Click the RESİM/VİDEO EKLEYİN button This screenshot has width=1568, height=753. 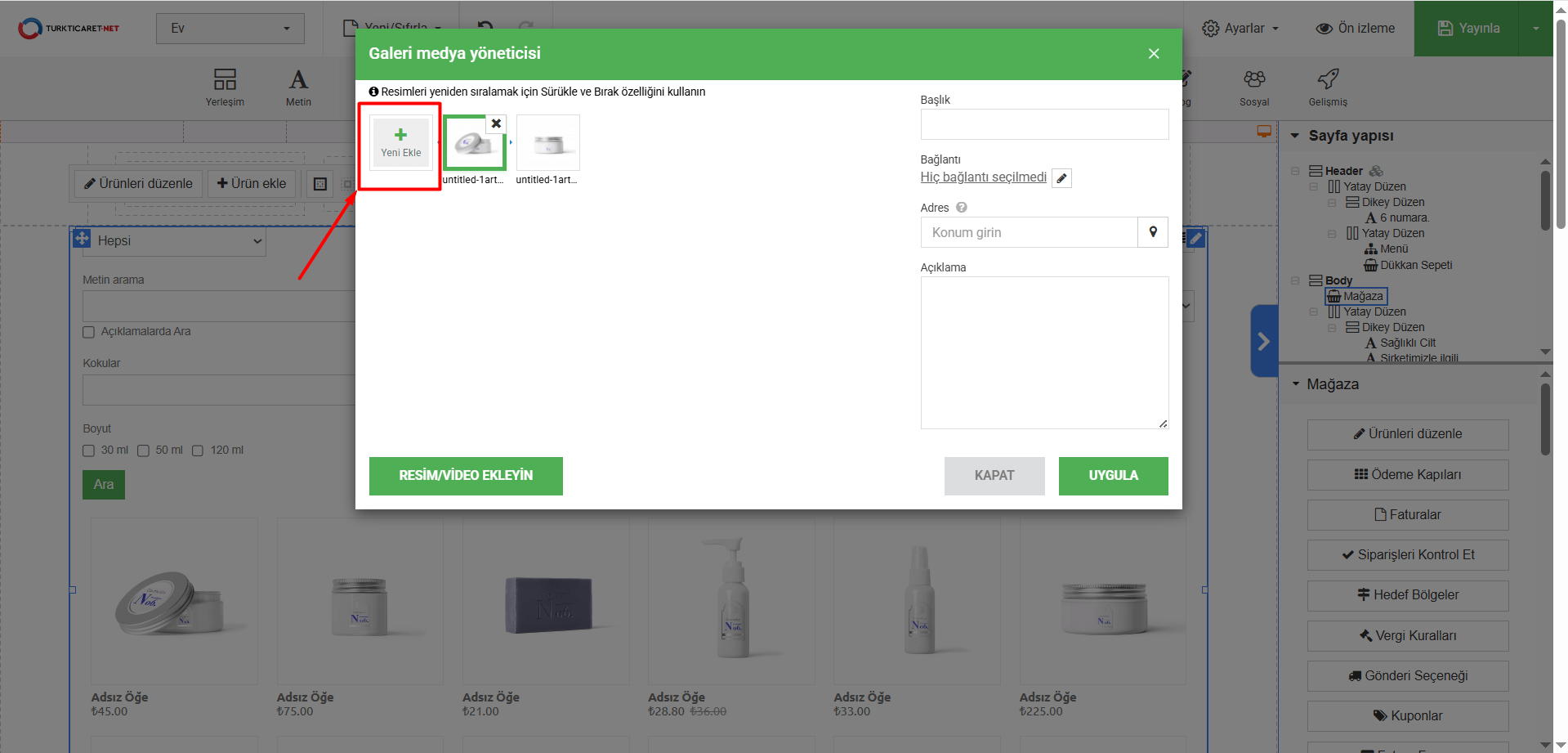point(466,476)
